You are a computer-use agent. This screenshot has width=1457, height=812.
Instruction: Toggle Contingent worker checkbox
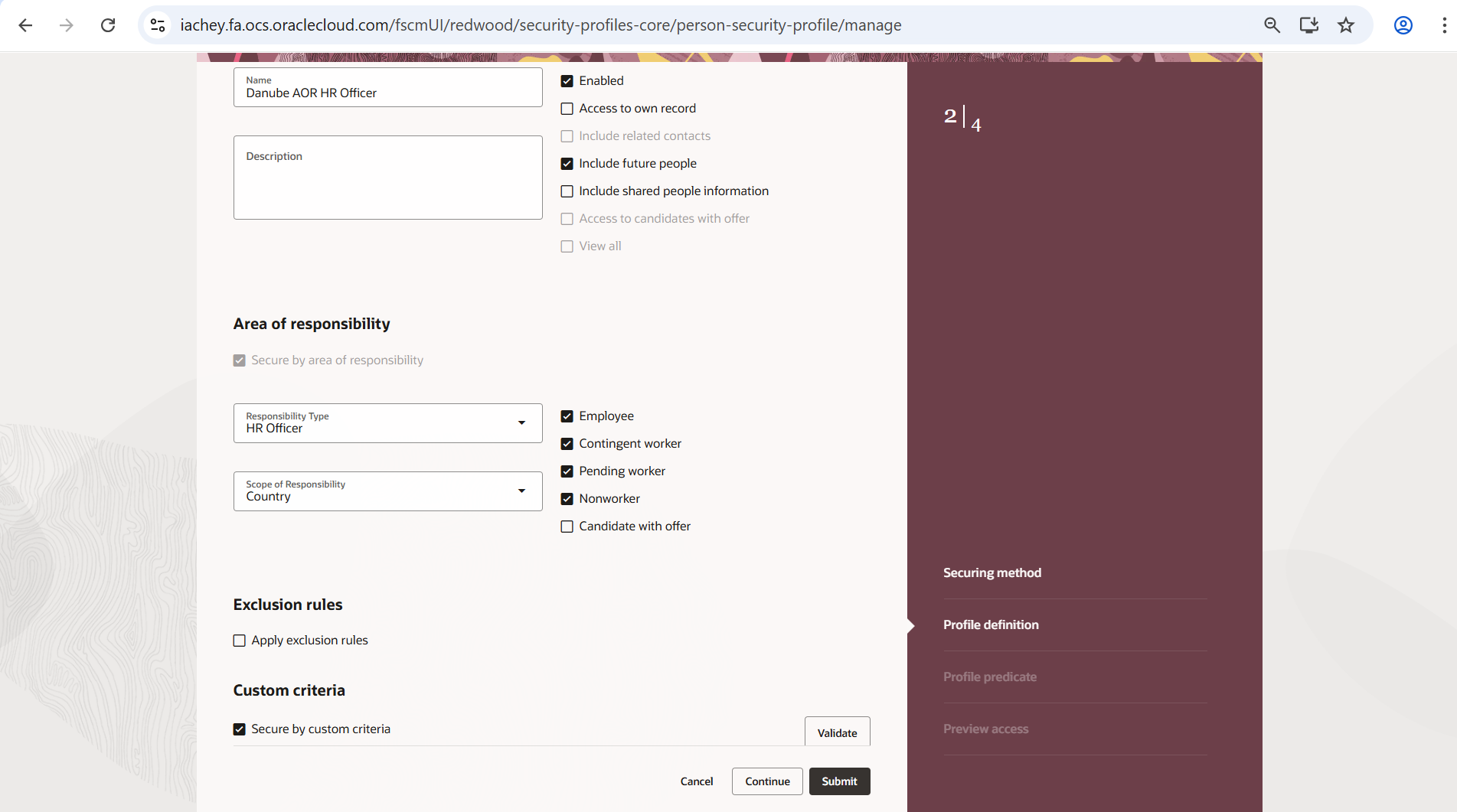pos(567,444)
